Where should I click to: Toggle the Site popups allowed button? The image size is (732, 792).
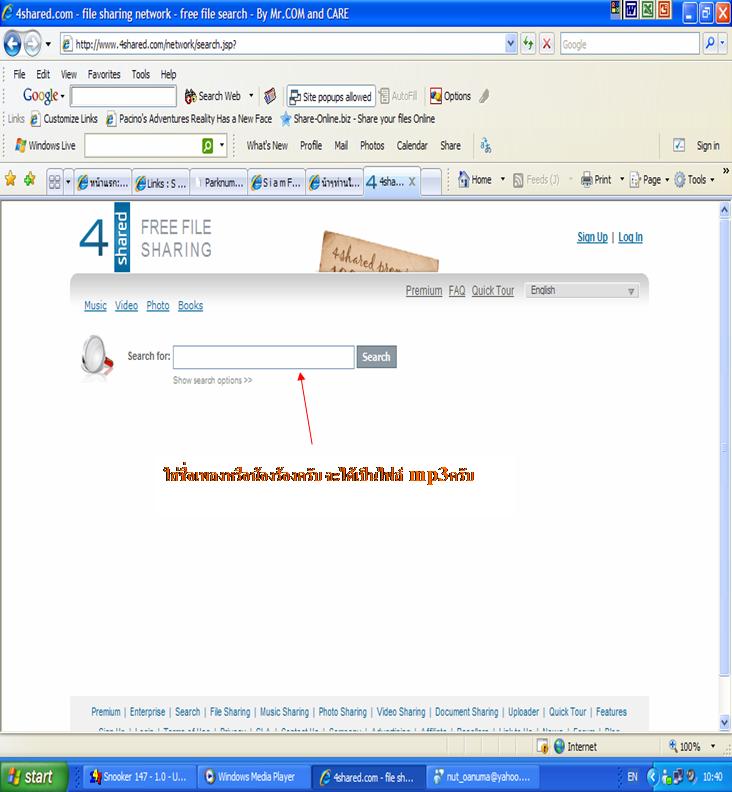pyautogui.click(x=331, y=96)
